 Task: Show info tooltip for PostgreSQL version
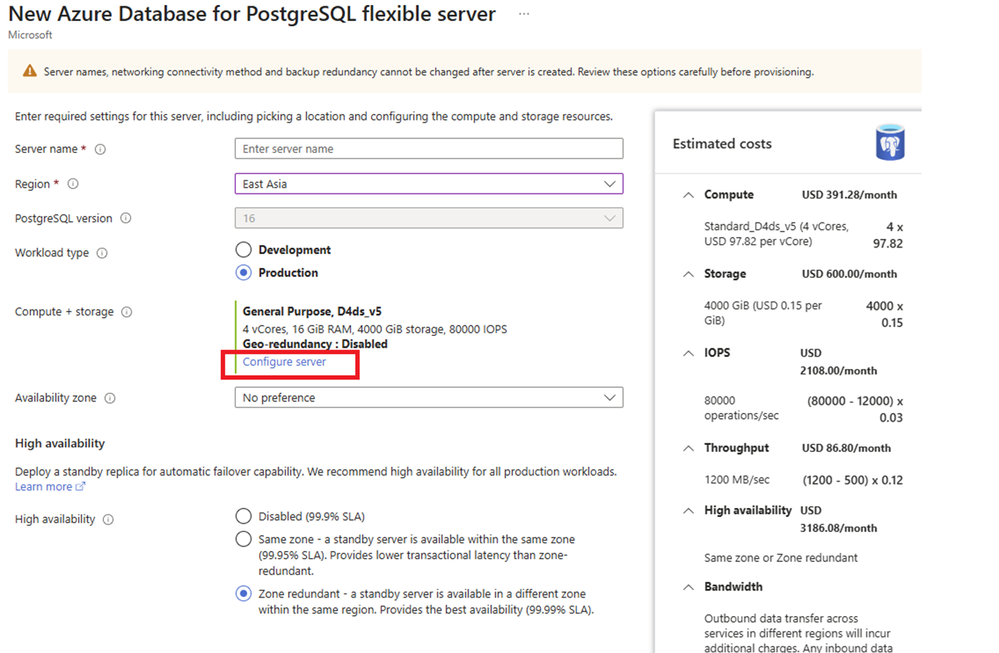(126, 219)
